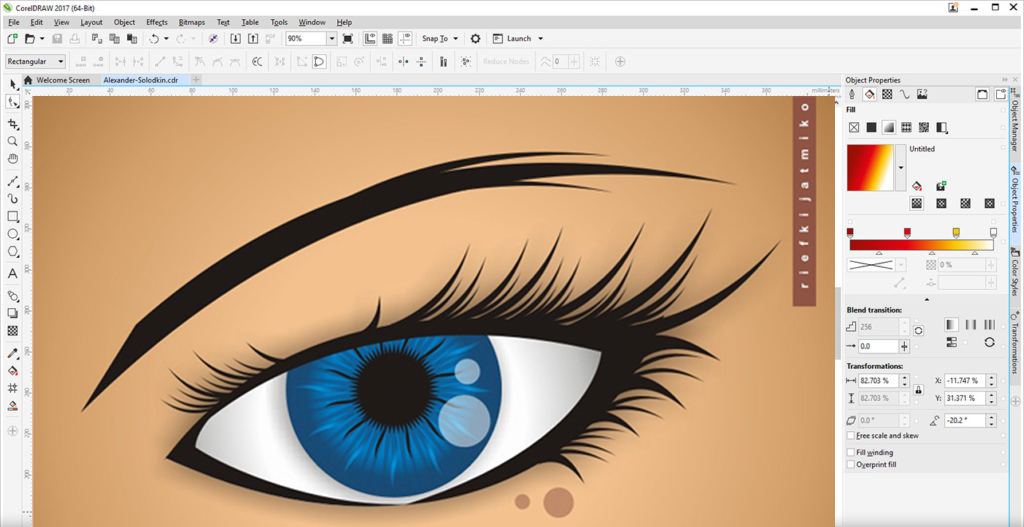Viewport: 1024px width, 527px height.
Task: Enable the Overprint fill checkbox
Action: click(x=851, y=464)
